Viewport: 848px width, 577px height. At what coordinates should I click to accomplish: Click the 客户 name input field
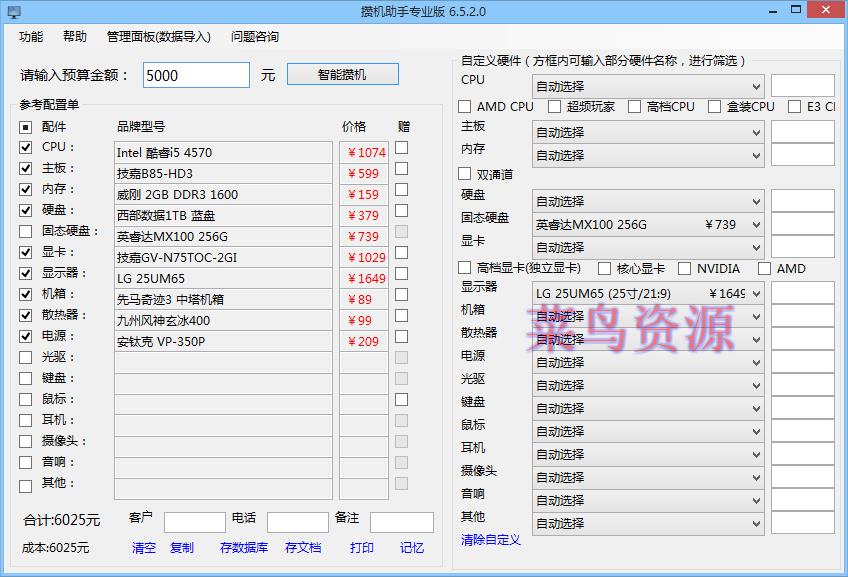click(x=195, y=522)
